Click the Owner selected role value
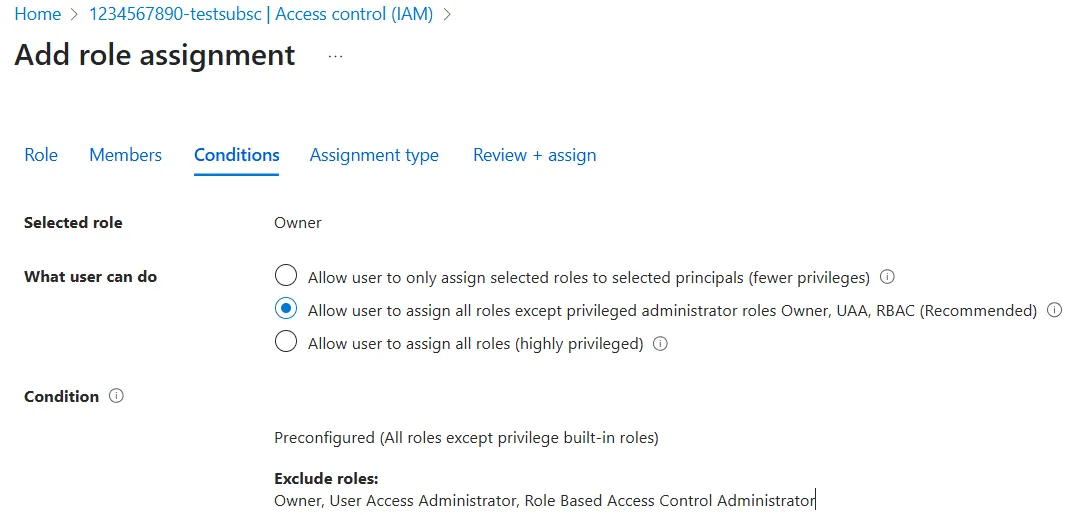 point(297,222)
